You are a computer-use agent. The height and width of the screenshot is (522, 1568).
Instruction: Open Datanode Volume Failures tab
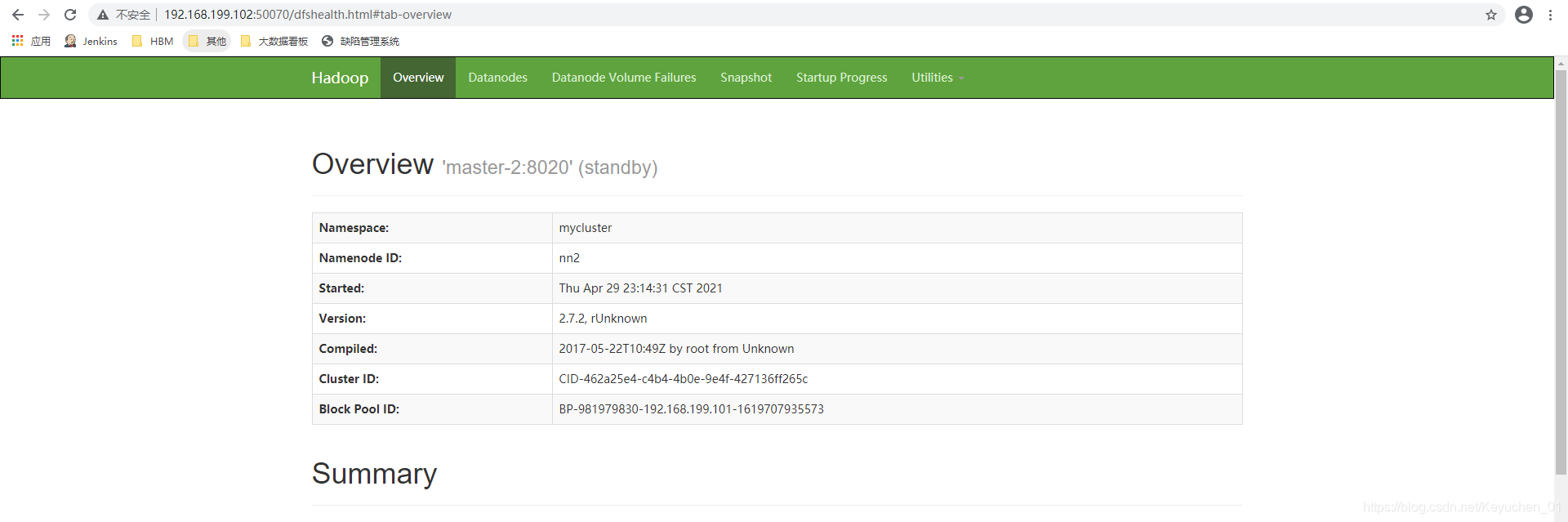pos(624,78)
